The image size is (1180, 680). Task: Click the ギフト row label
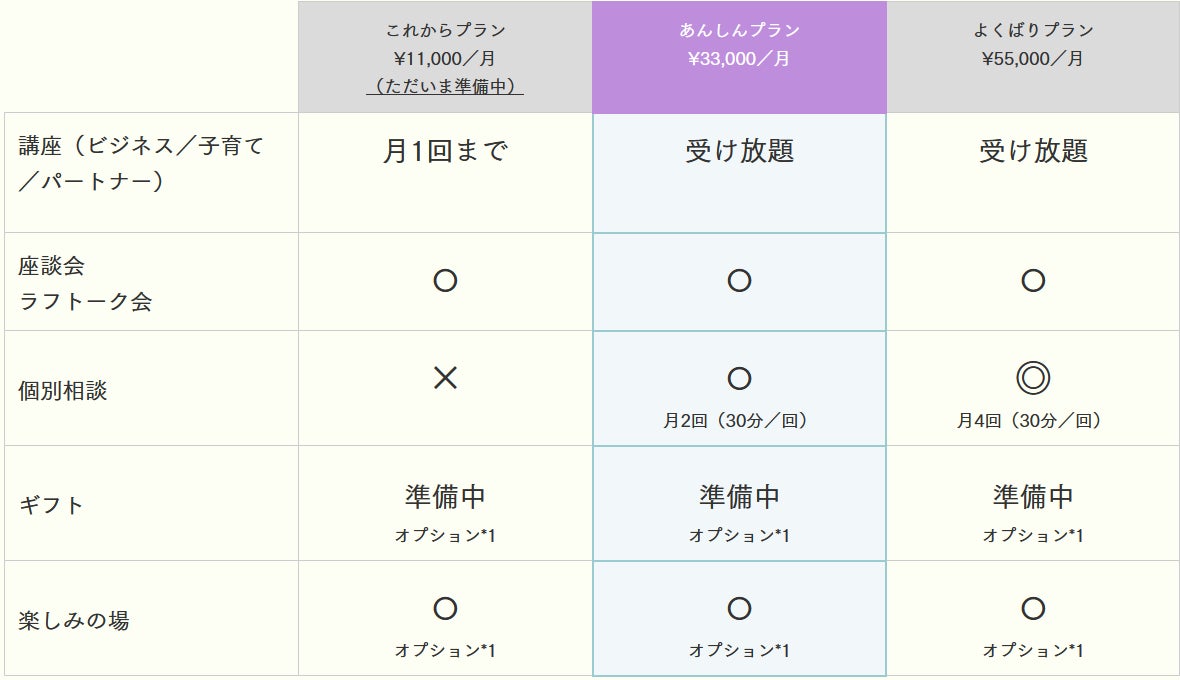click(x=51, y=505)
